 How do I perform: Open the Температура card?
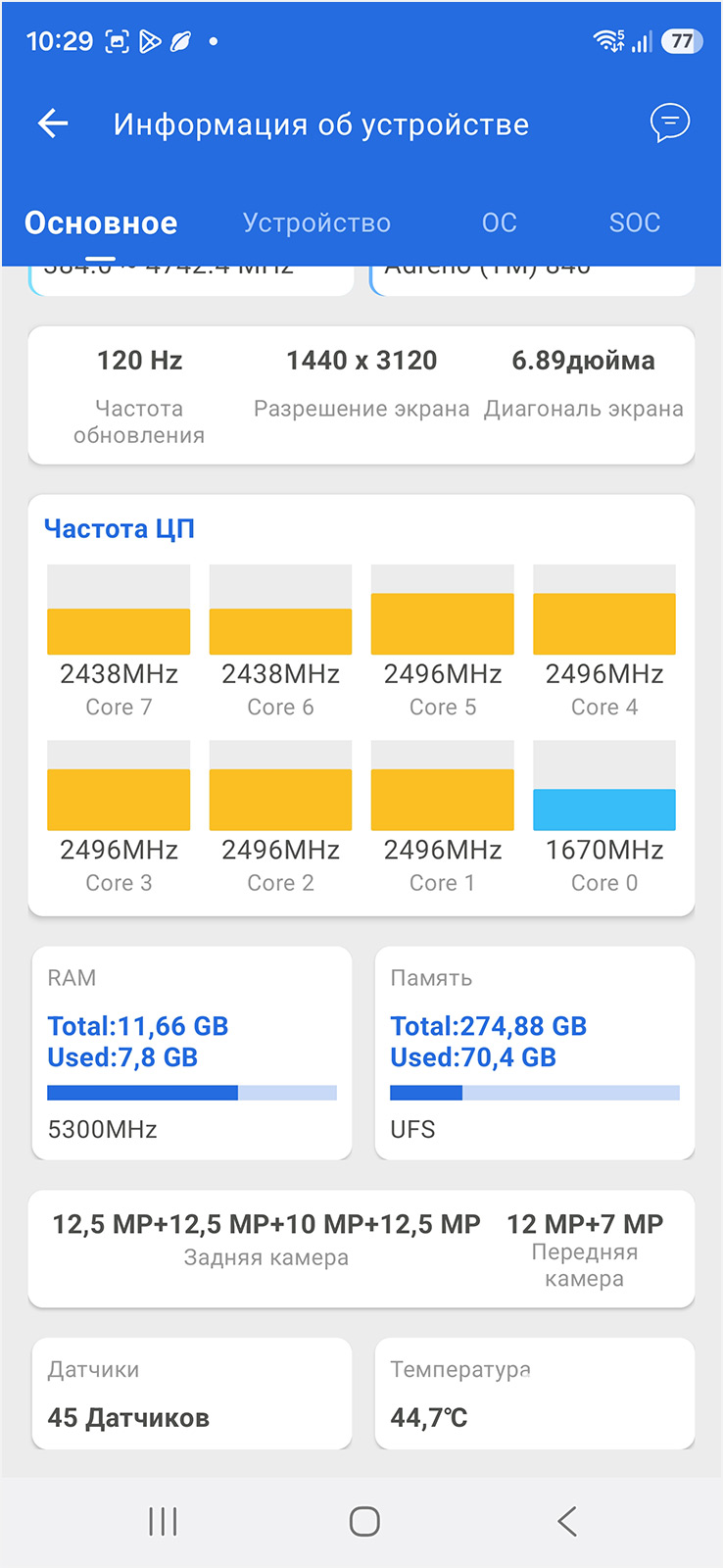pyautogui.click(x=535, y=1394)
